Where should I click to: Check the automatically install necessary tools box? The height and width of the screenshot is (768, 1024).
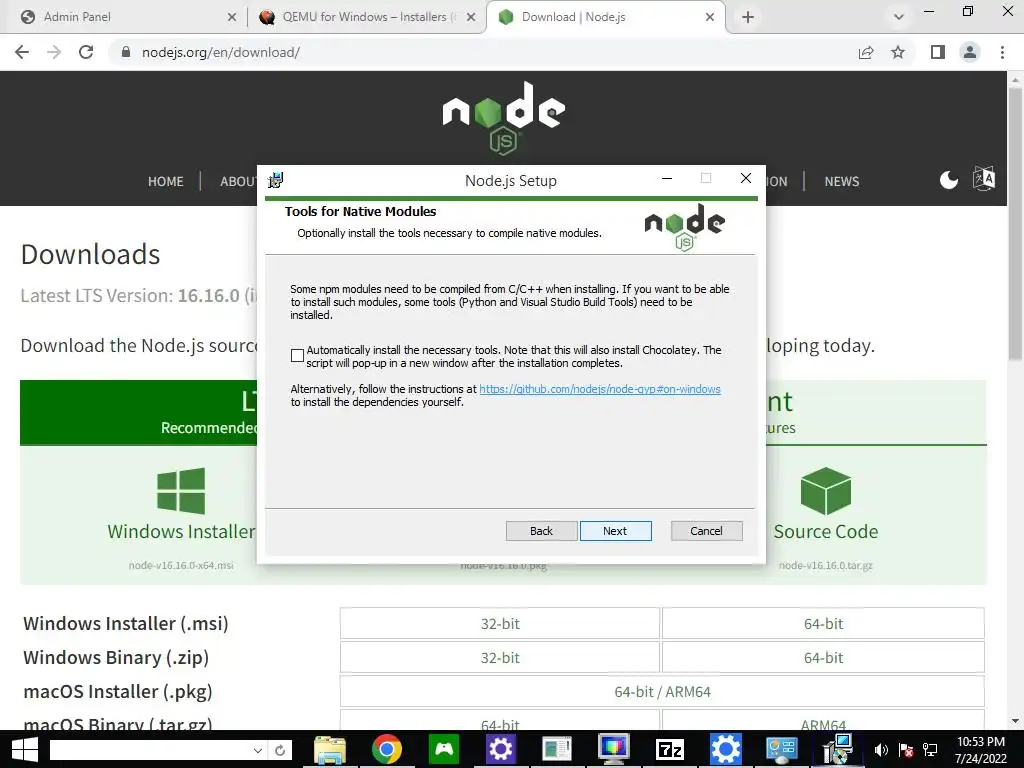(297, 355)
